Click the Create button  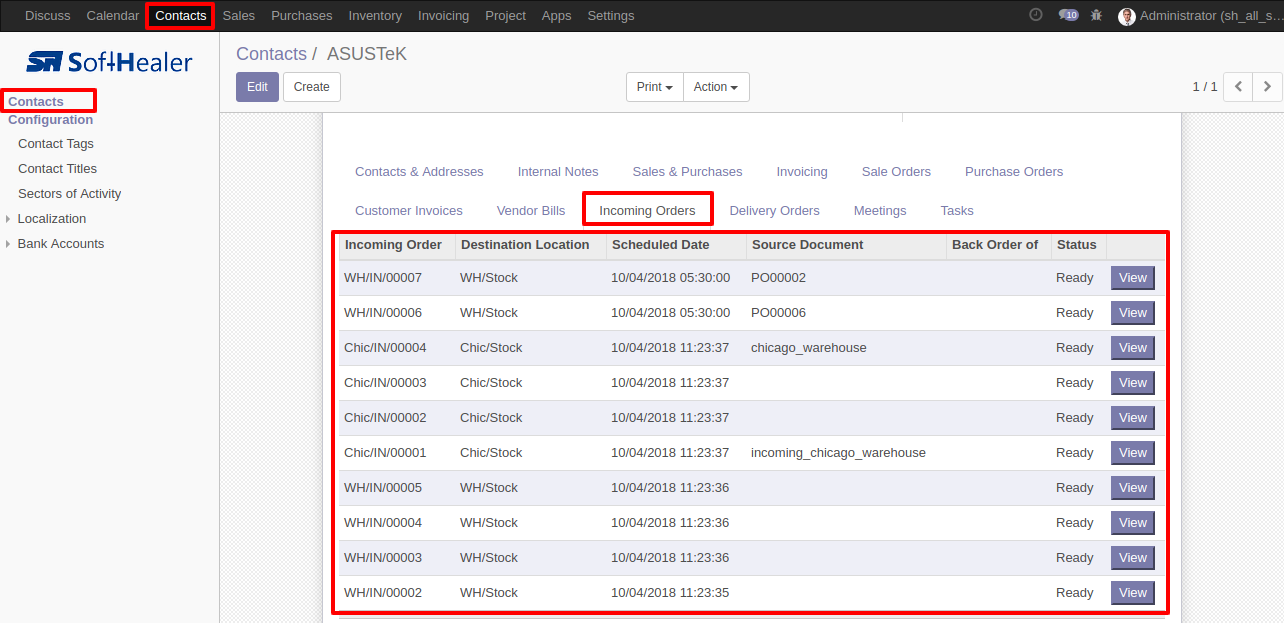tap(312, 87)
